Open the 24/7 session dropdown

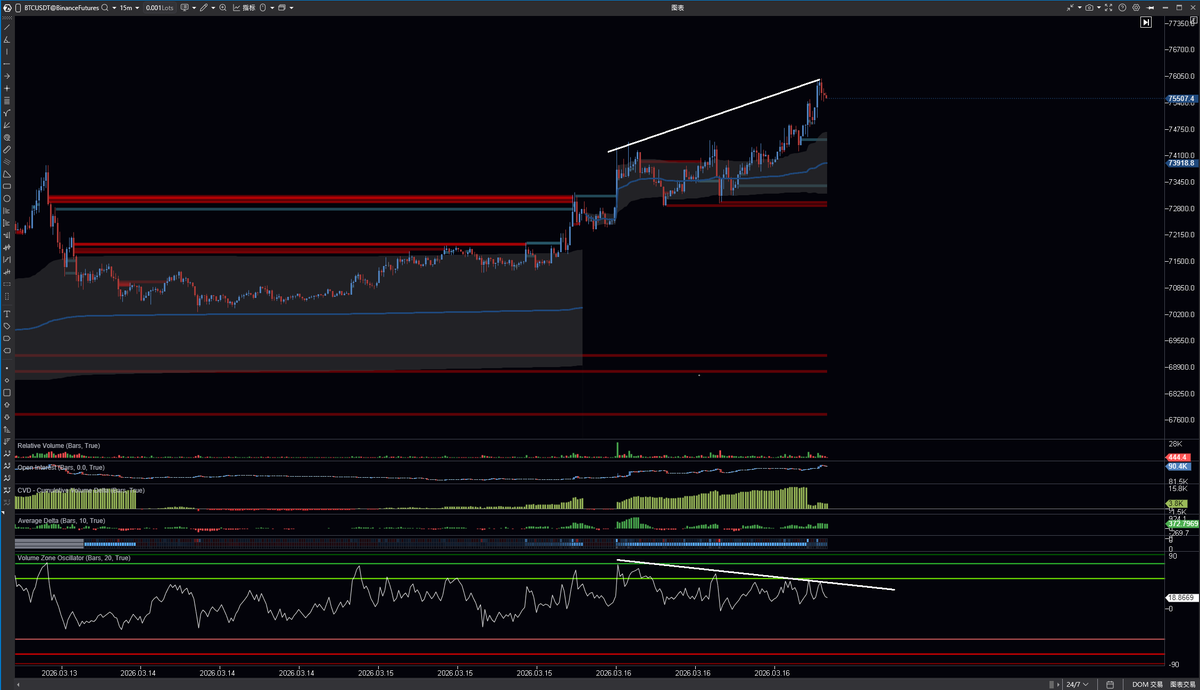[x=1077, y=684]
